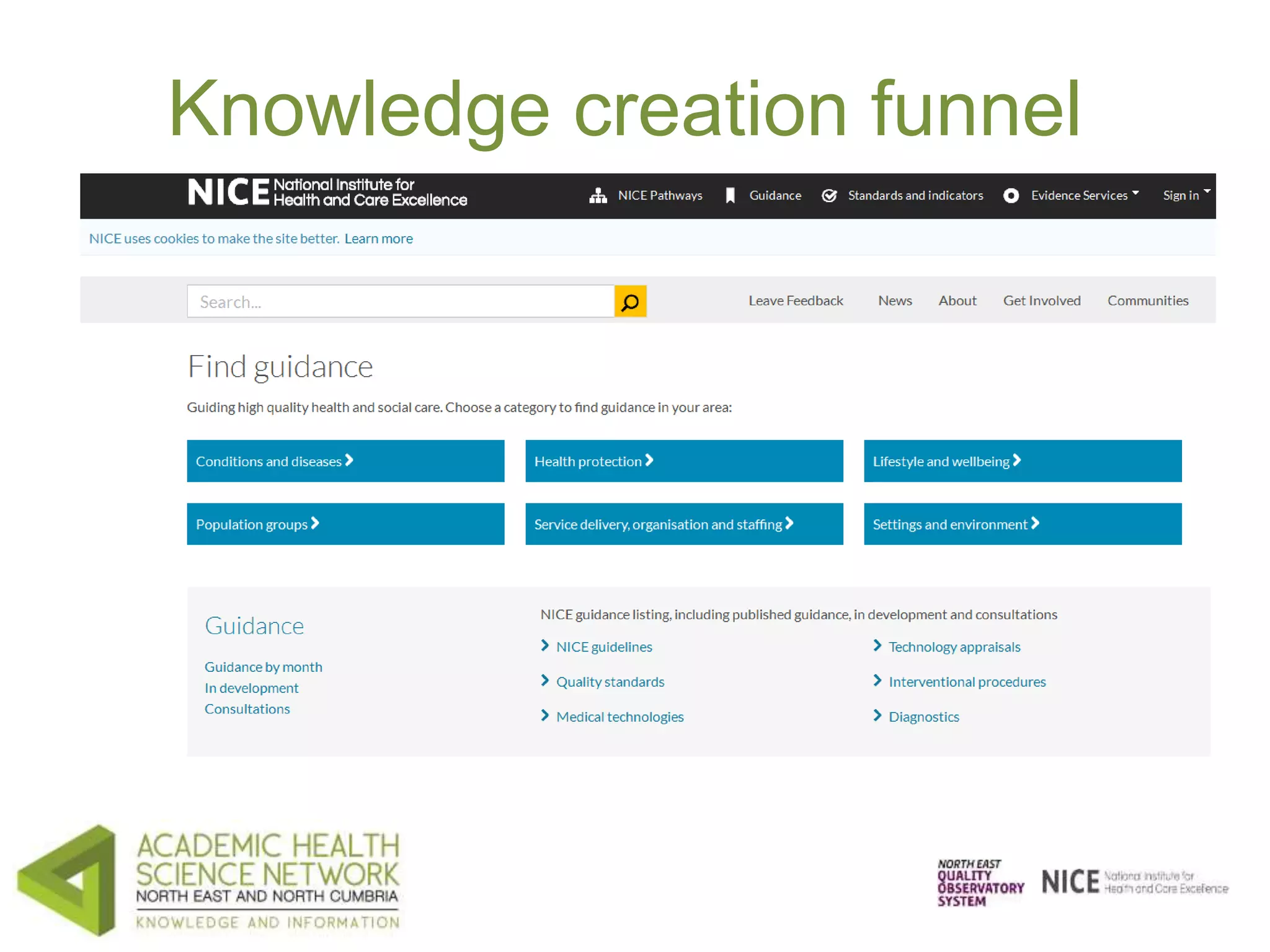Click the Evidence Services circle icon
Image resolution: width=1270 pixels, height=952 pixels.
point(1011,196)
